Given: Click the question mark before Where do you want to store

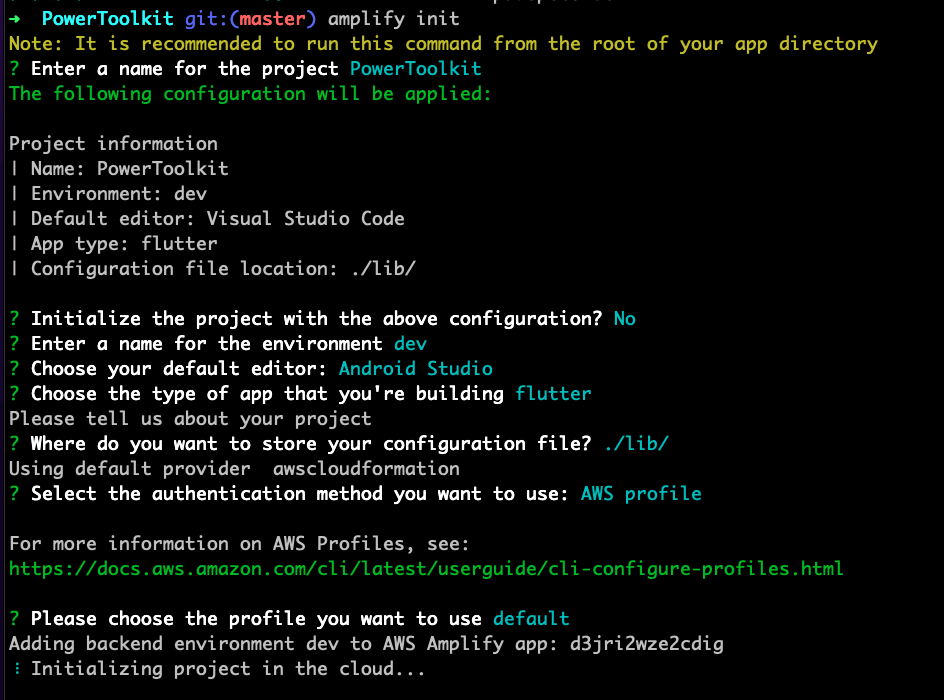Looking at the screenshot, I should pos(14,444).
